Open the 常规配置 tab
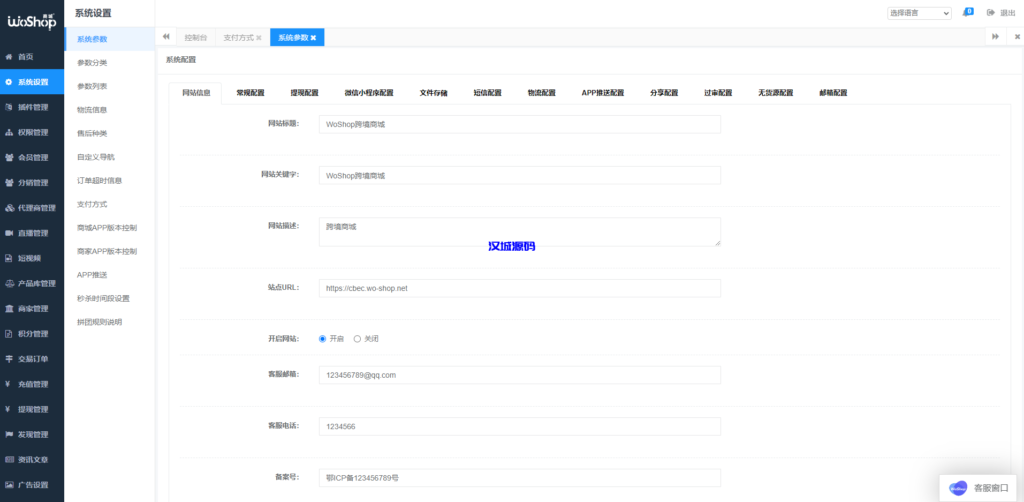The width and height of the screenshot is (1024, 502). [x=250, y=93]
